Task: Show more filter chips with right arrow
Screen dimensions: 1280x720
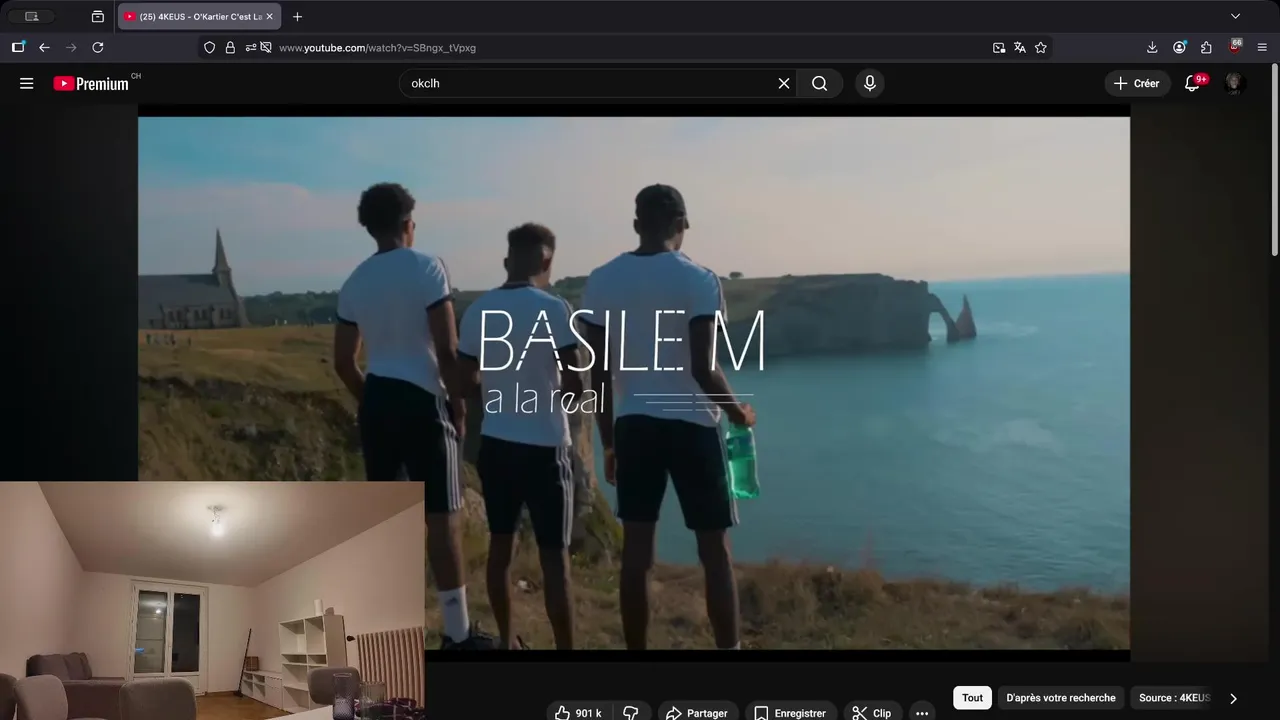Action: point(1233,698)
